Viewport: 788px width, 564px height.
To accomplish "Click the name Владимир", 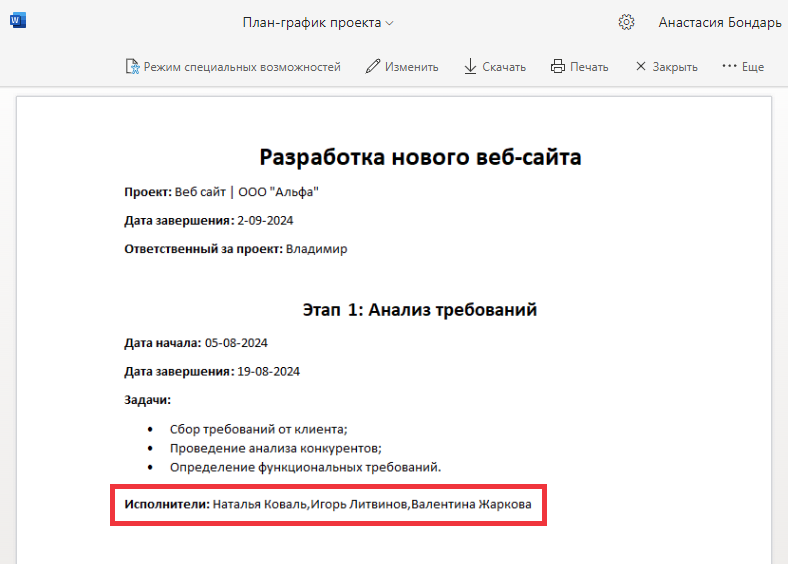I will point(316,249).
